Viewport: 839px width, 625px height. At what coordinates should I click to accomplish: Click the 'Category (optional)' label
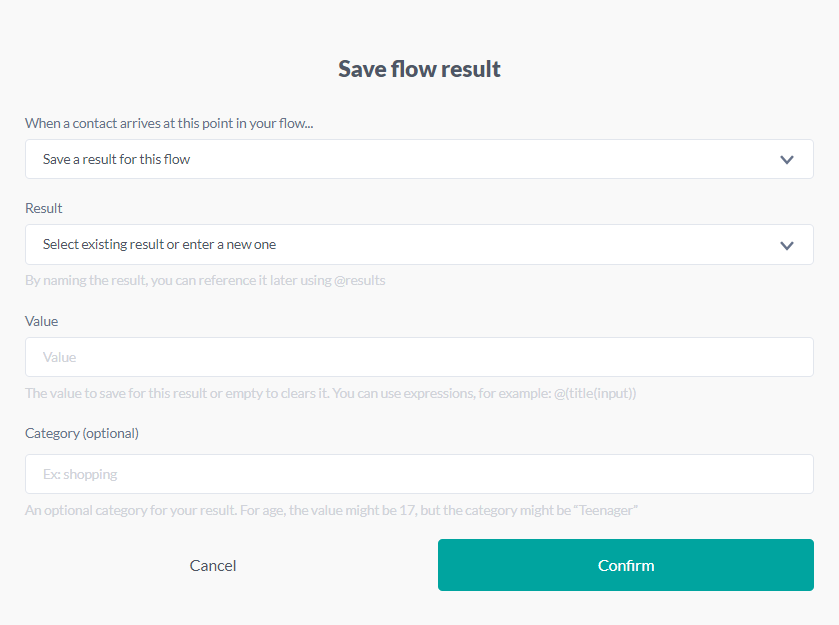point(82,433)
